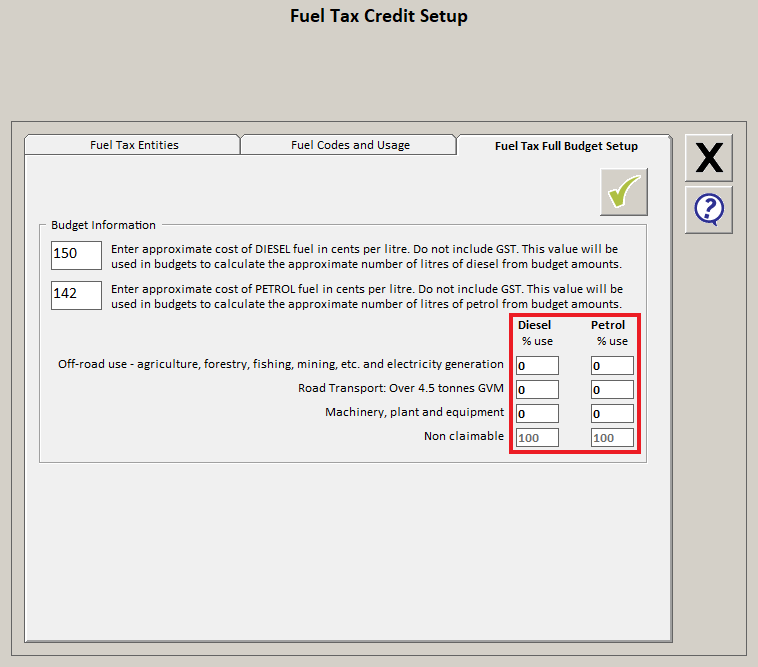Select the Diesel off-road use percentage field
Screen dimensions: 758x667
(537, 365)
